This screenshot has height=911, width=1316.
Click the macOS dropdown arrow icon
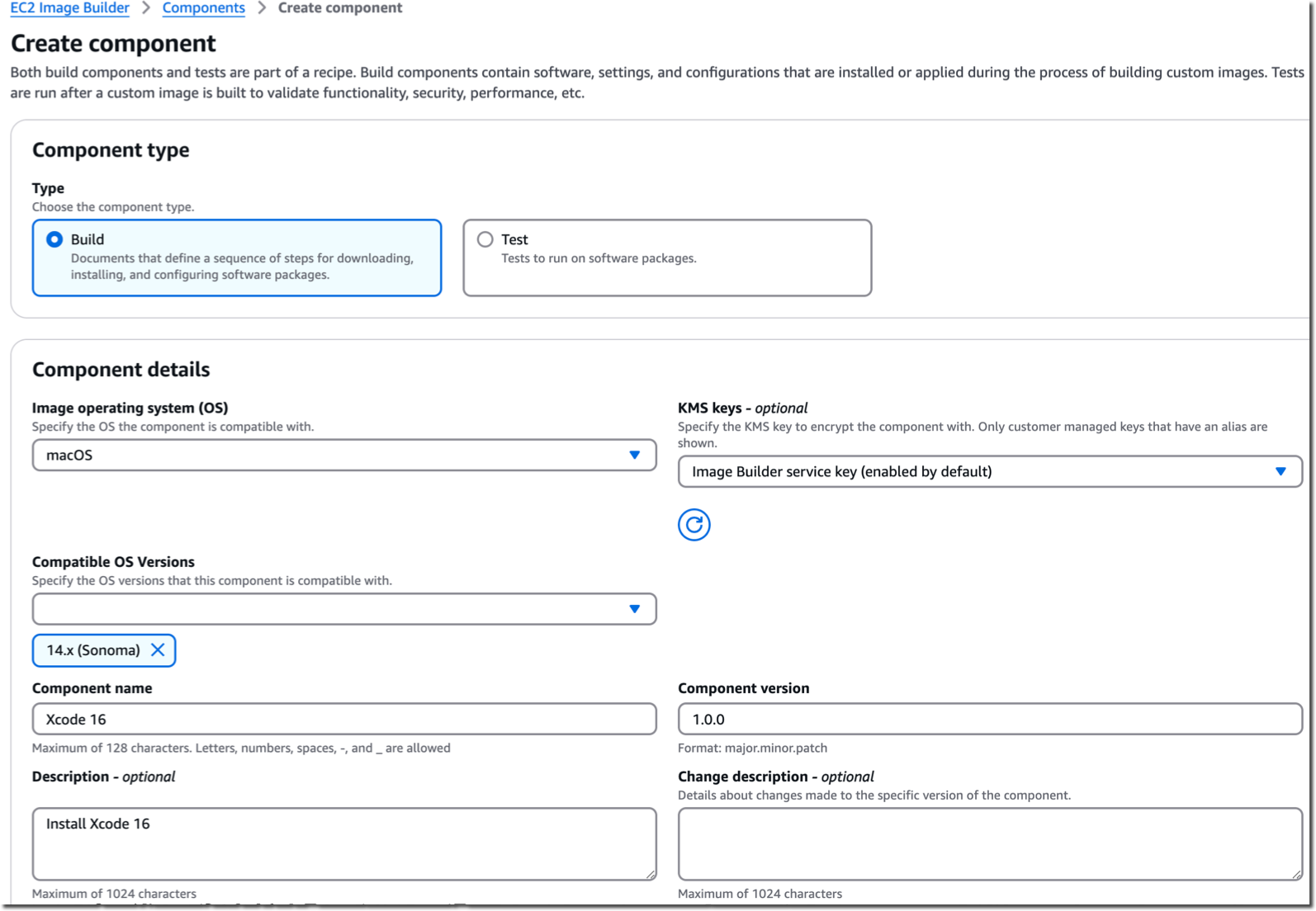[x=634, y=455]
